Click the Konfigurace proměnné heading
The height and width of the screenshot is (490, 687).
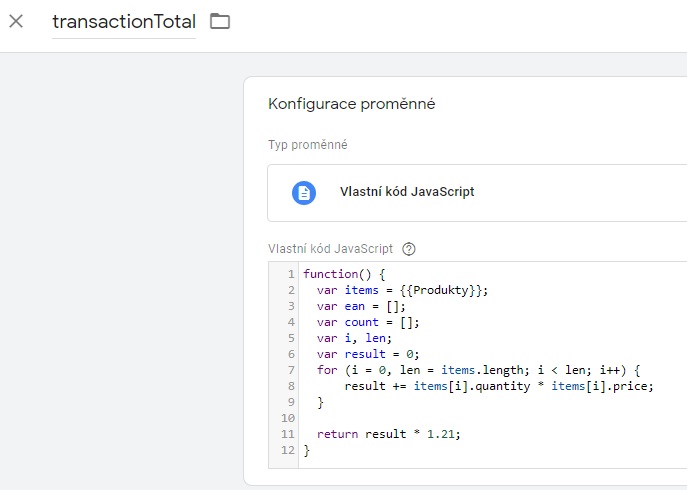(x=352, y=104)
